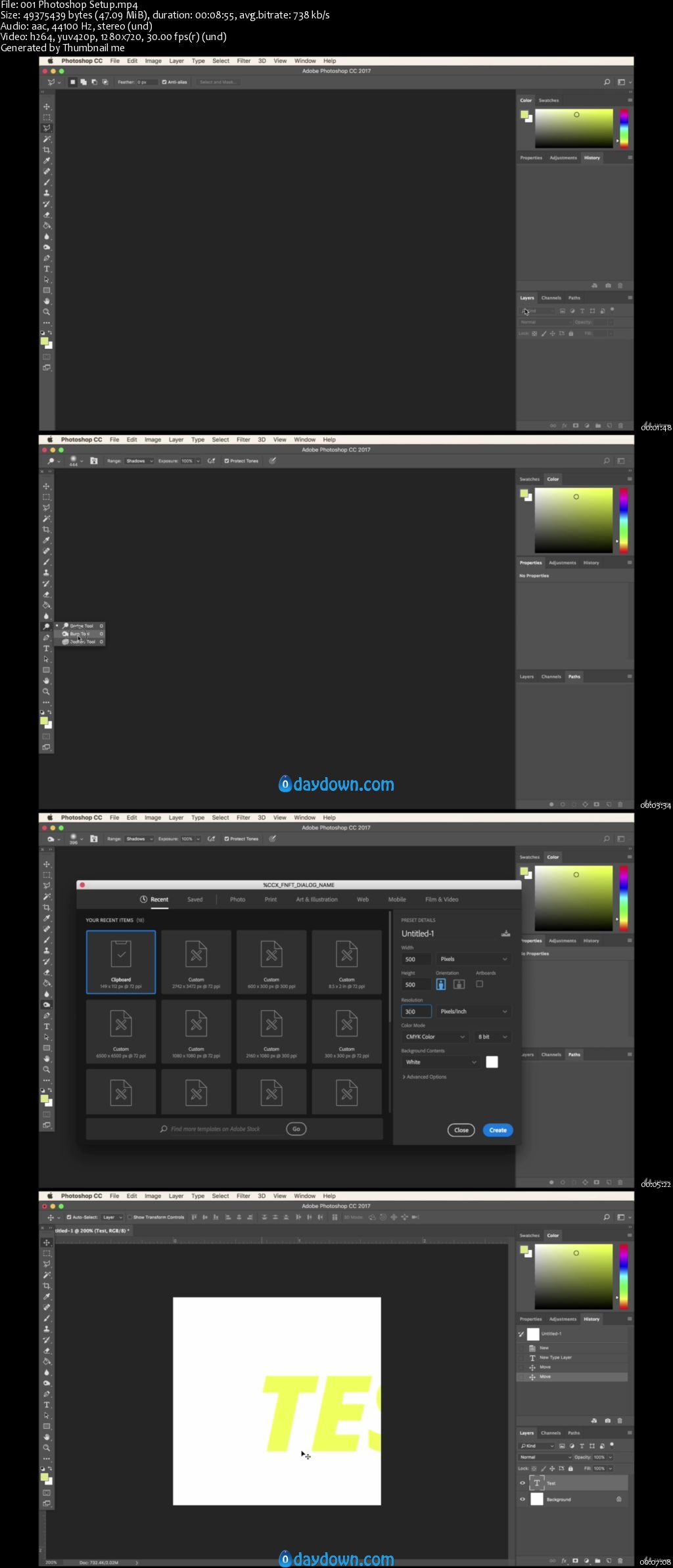Expand Advanced Options in the dialog
The height and width of the screenshot is (1568, 673).
click(x=424, y=1077)
